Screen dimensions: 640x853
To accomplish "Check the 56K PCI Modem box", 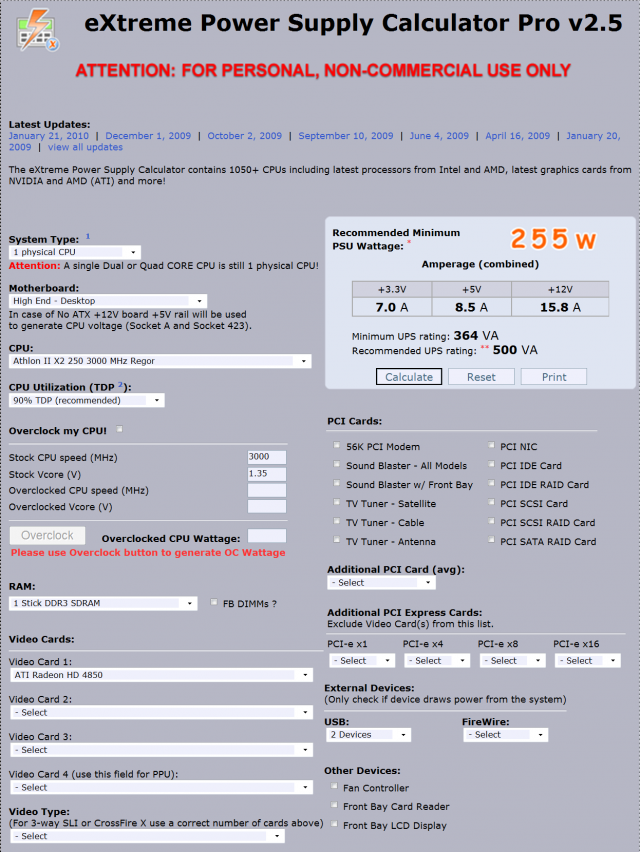I will [x=337, y=445].
